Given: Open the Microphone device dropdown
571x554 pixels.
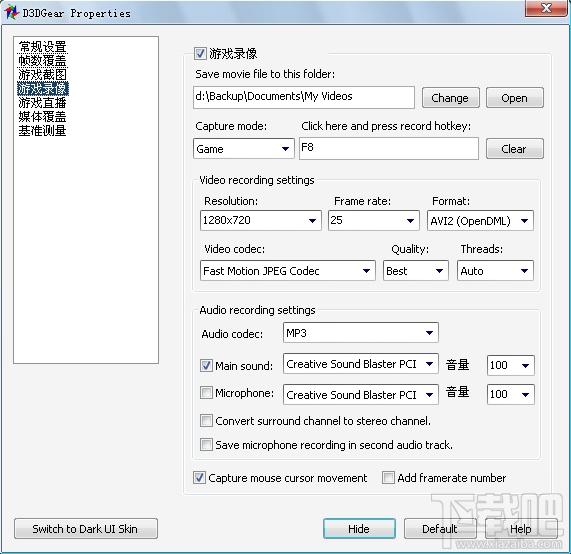Looking at the screenshot, I should (361, 394).
